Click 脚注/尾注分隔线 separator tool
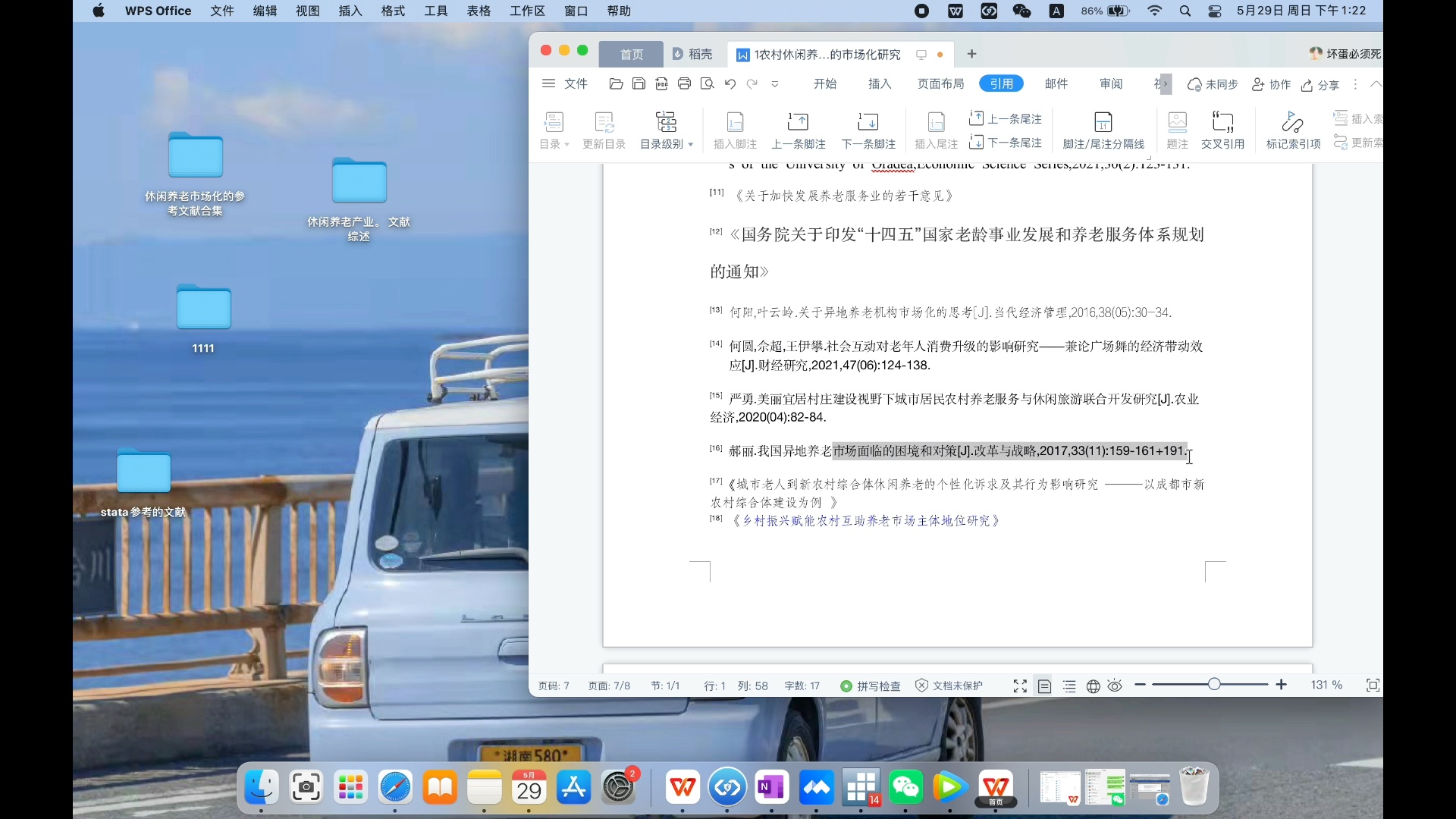The width and height of the screenshot is (1456, 819). [x=1103, y=130]
